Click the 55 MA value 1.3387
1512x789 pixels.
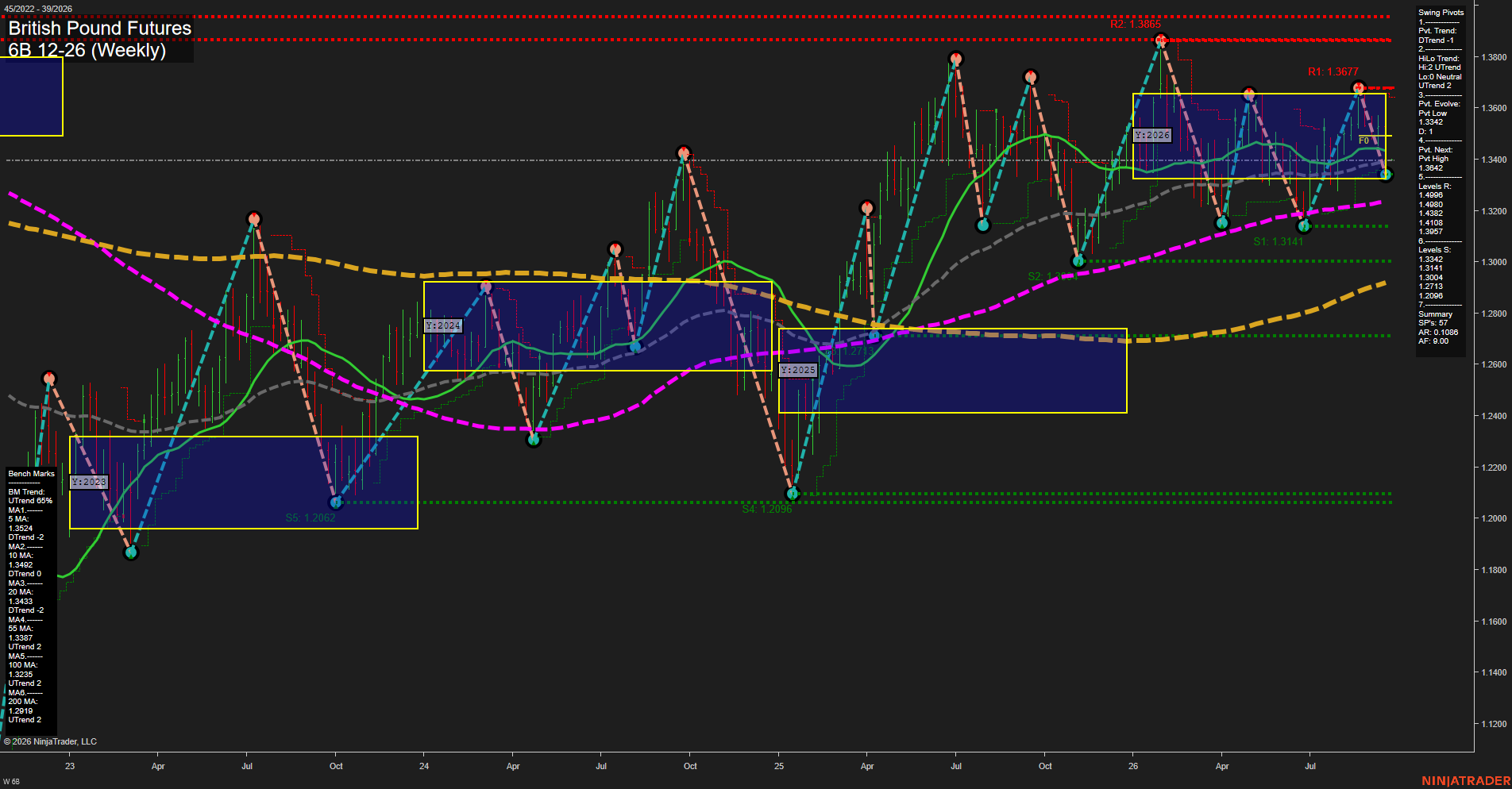click(20, 638)
